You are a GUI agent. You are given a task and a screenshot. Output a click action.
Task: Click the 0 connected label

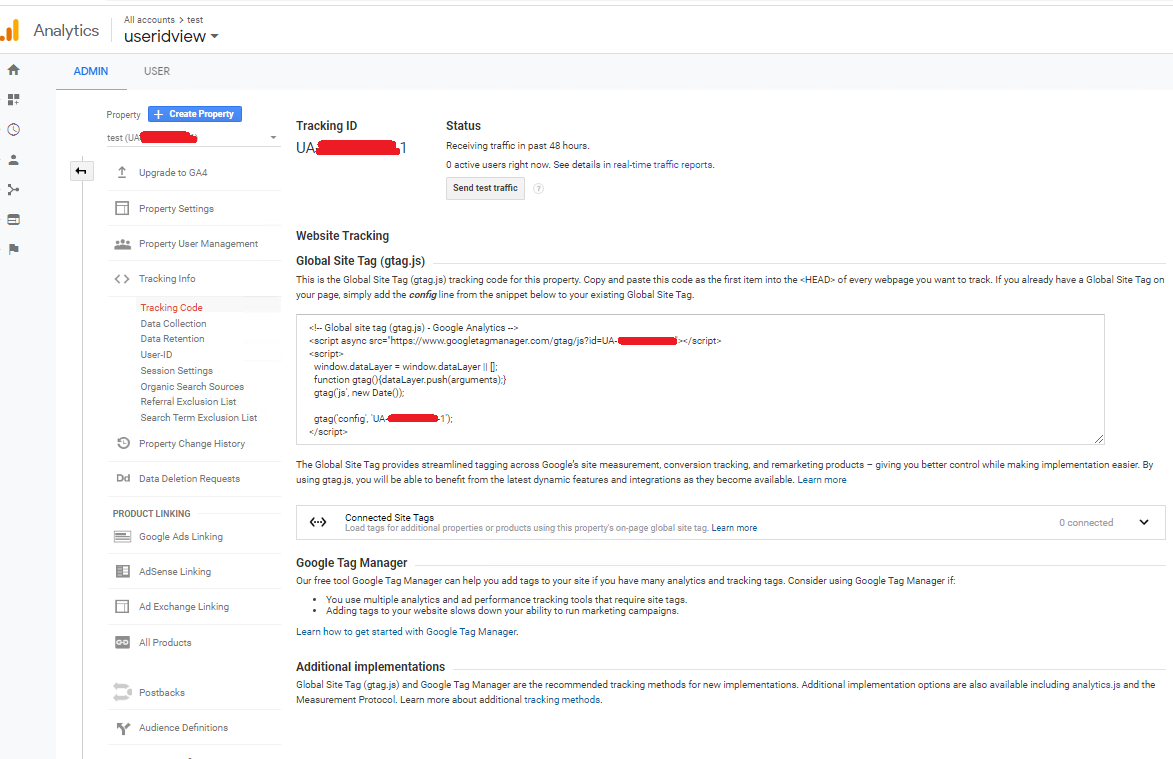click(1086, 523)
